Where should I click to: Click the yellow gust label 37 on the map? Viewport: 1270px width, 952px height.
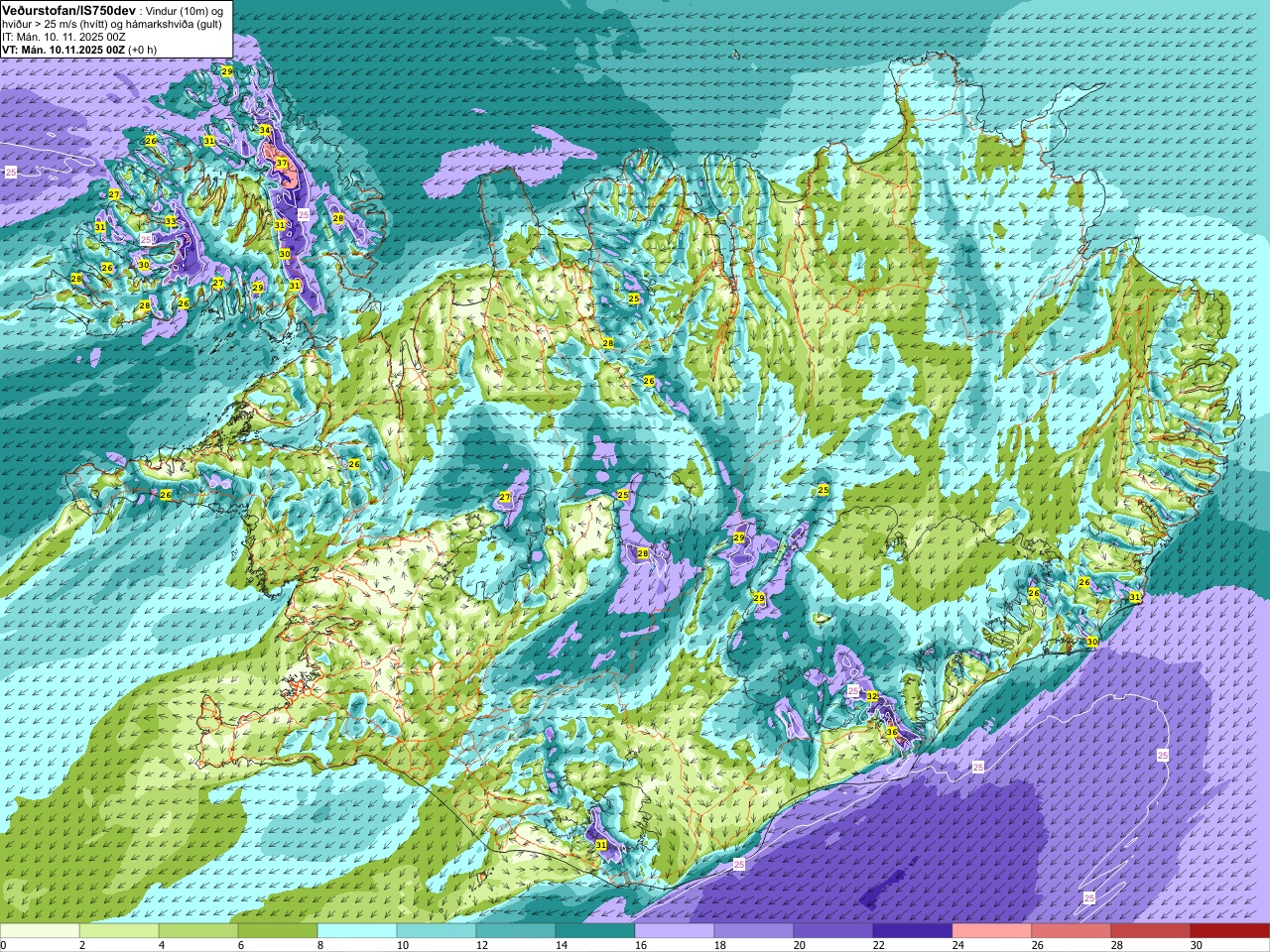click(x=282, y=163)
